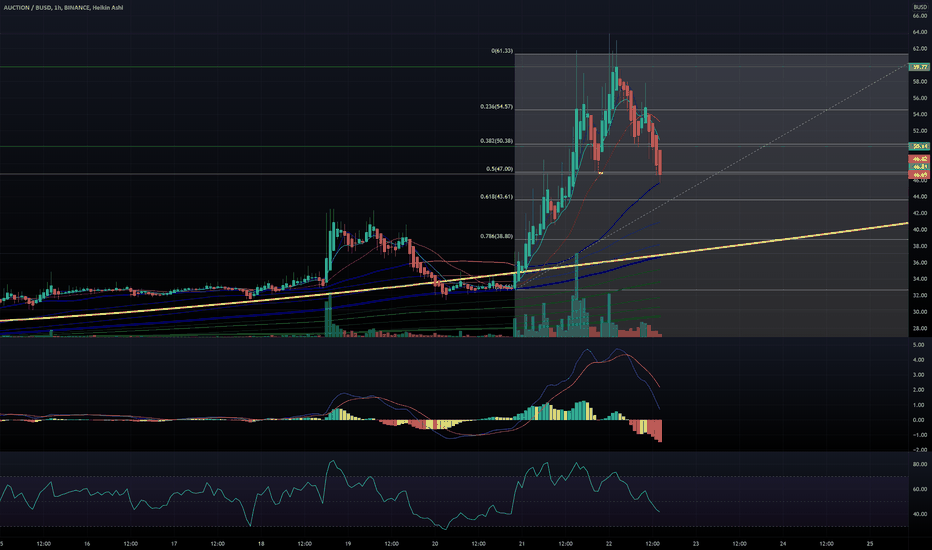Image resolution: width=932 pixels, height=550 pixels.
Task: Click the RSI line peak on date 19
Action: [332, 461]
